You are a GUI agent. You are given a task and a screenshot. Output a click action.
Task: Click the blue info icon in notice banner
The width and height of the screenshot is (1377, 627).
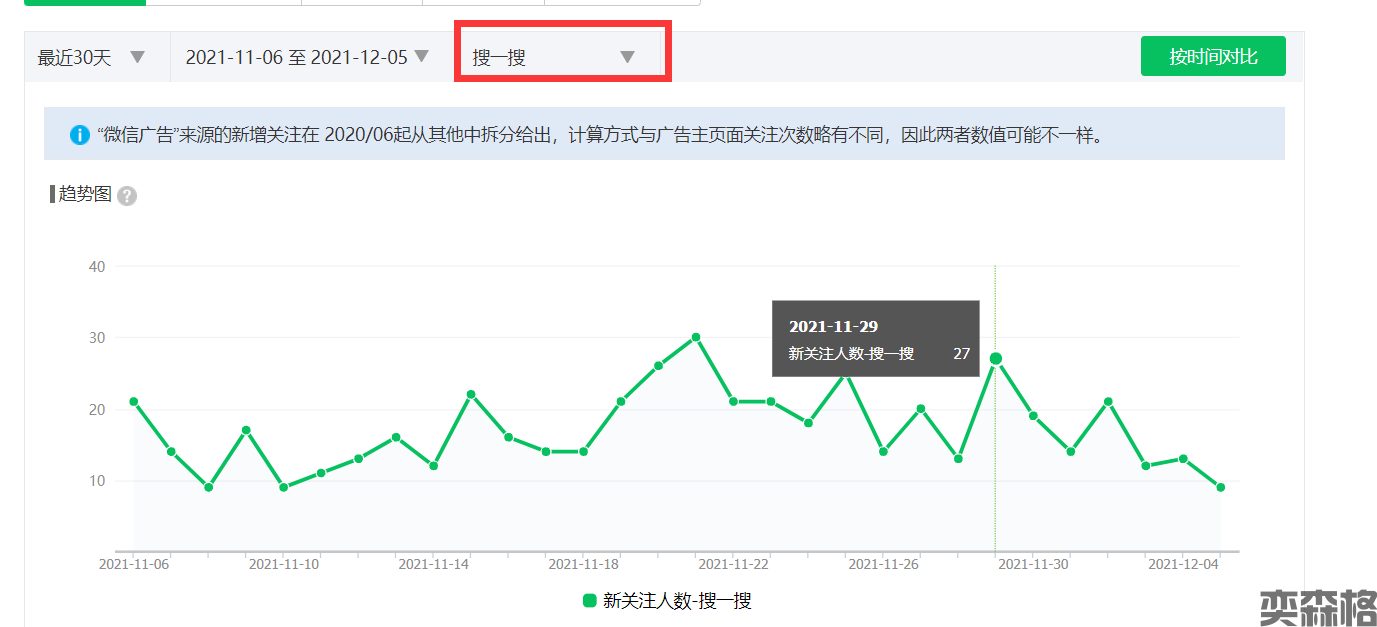click(x=80, y=135)
